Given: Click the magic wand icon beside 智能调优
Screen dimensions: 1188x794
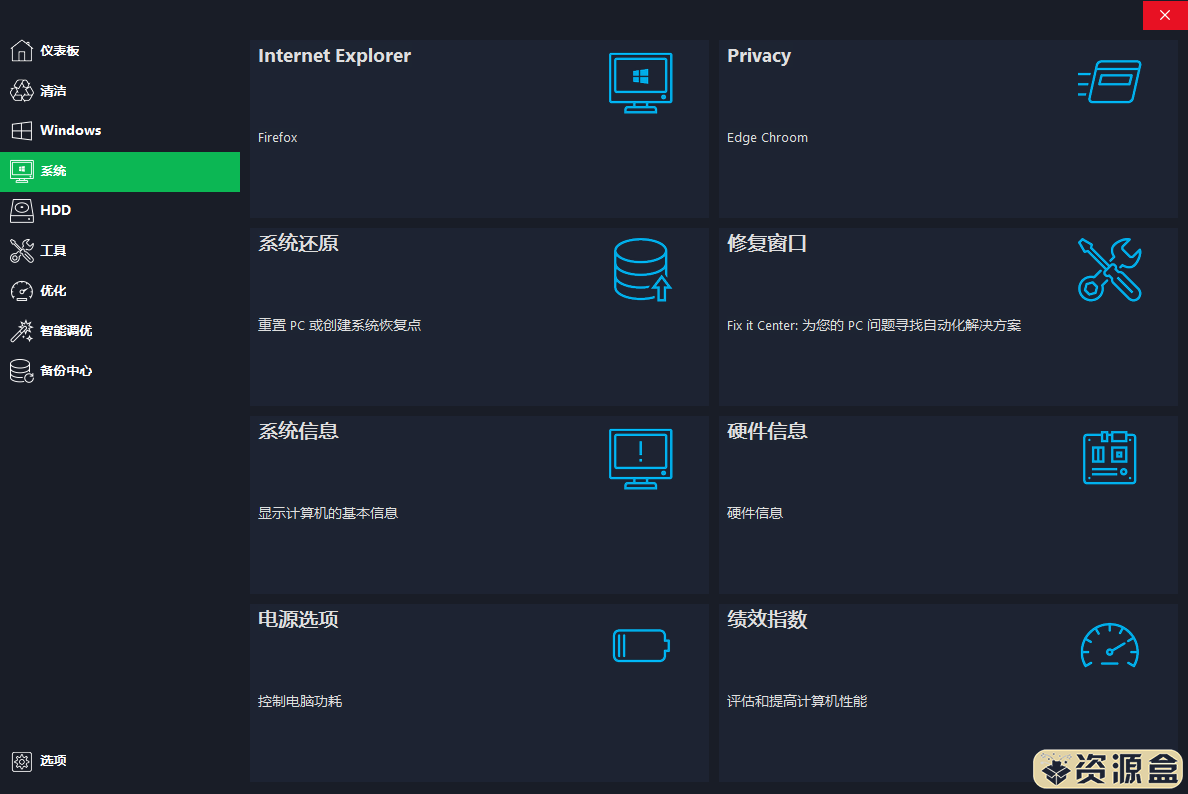Looking at the screenshot, I should click(21, 331).
